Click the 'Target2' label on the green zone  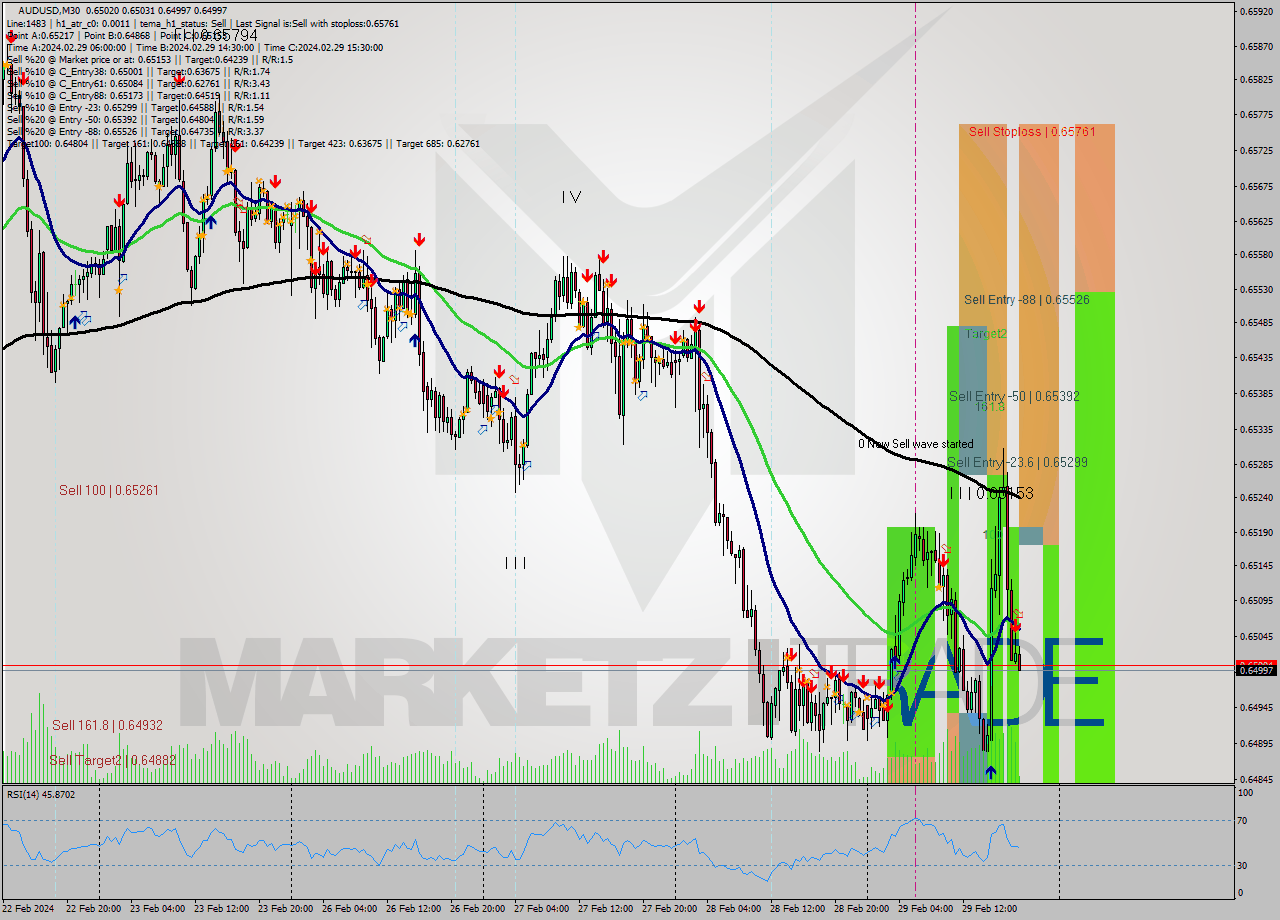tap(986, 334)
